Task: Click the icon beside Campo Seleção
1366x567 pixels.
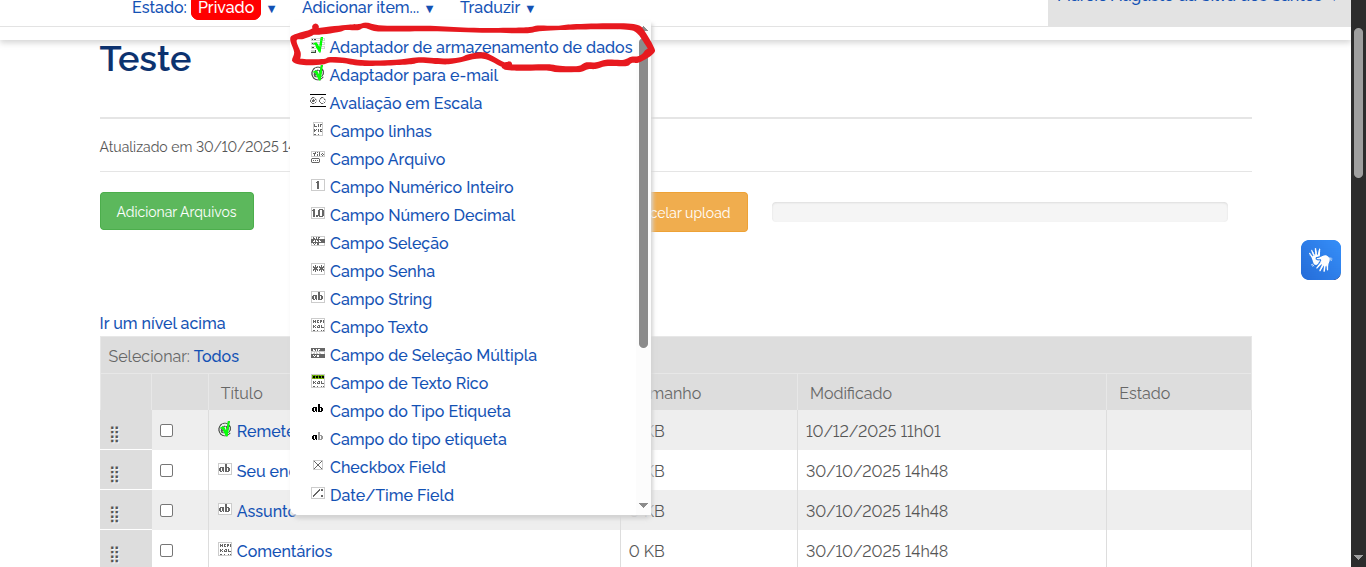Action: coord(318,241)
